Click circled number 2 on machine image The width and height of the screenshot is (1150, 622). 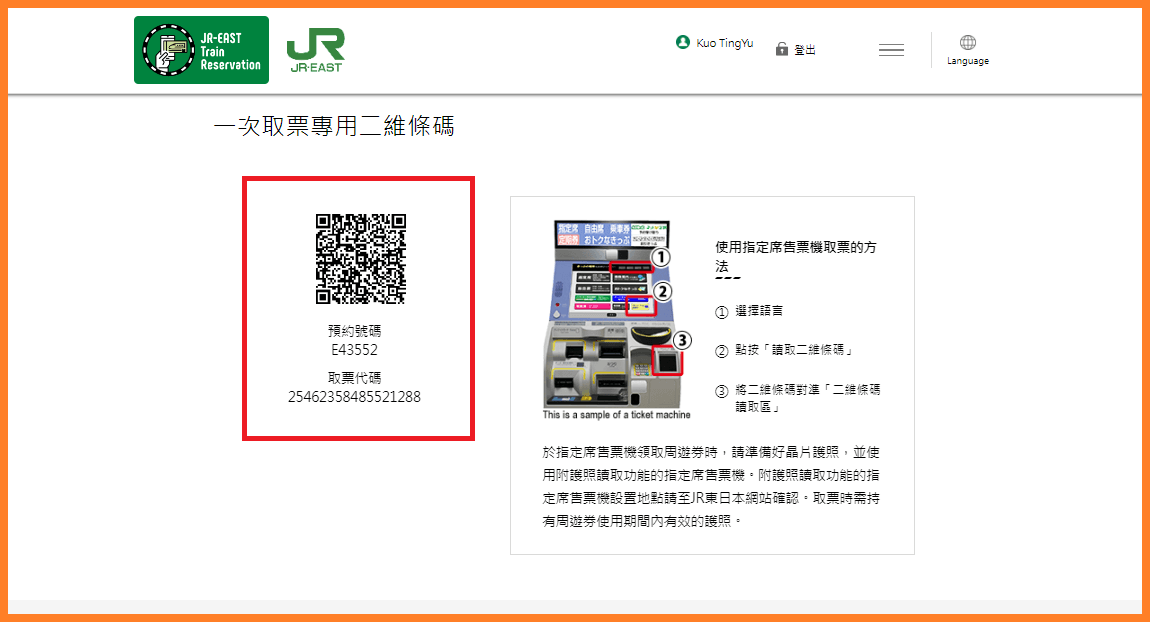click(662, 292)
